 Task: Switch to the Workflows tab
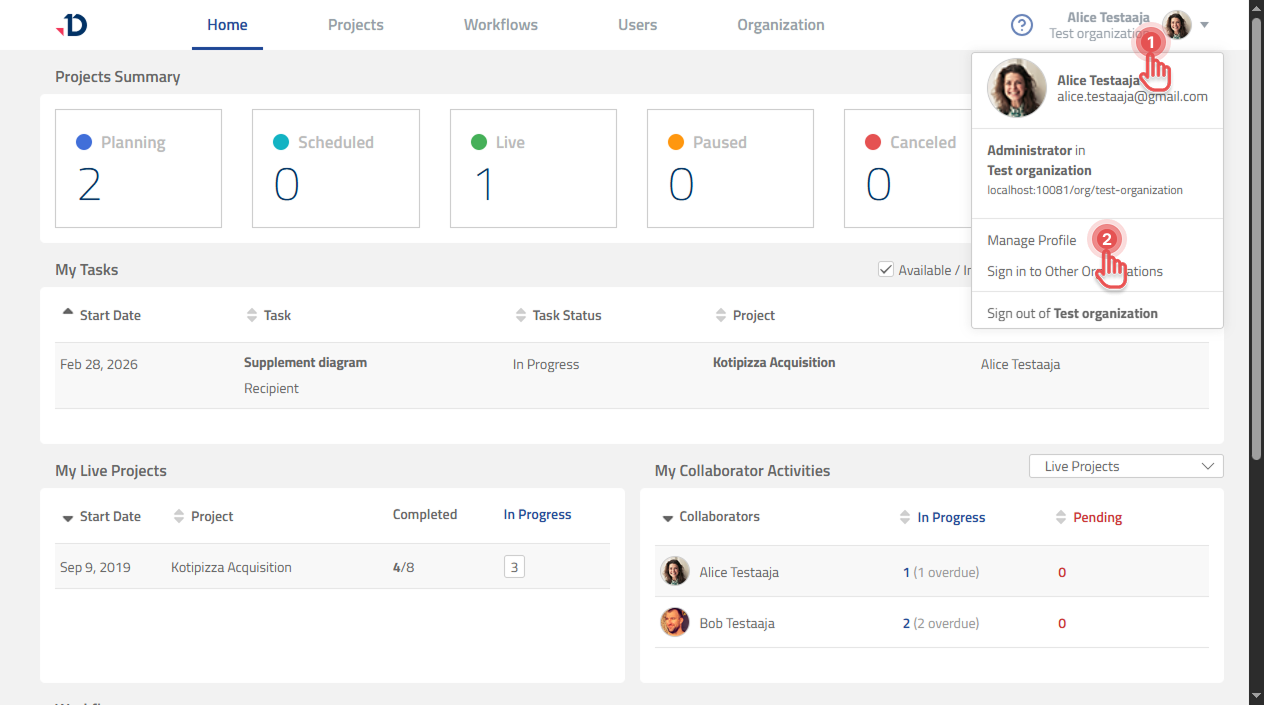click(x=500, y=25)
